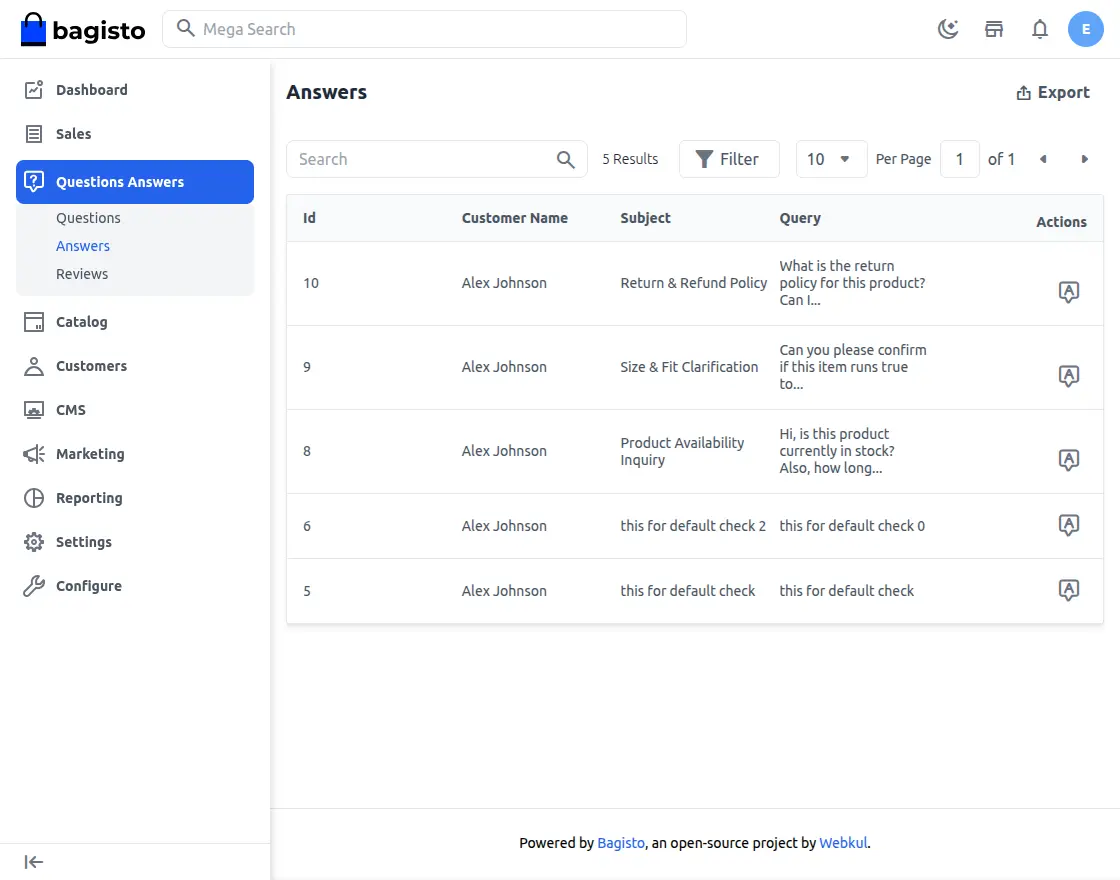Go to previous page arrow
This screenshot has height=880, width=1120.
pos(1043,159)
